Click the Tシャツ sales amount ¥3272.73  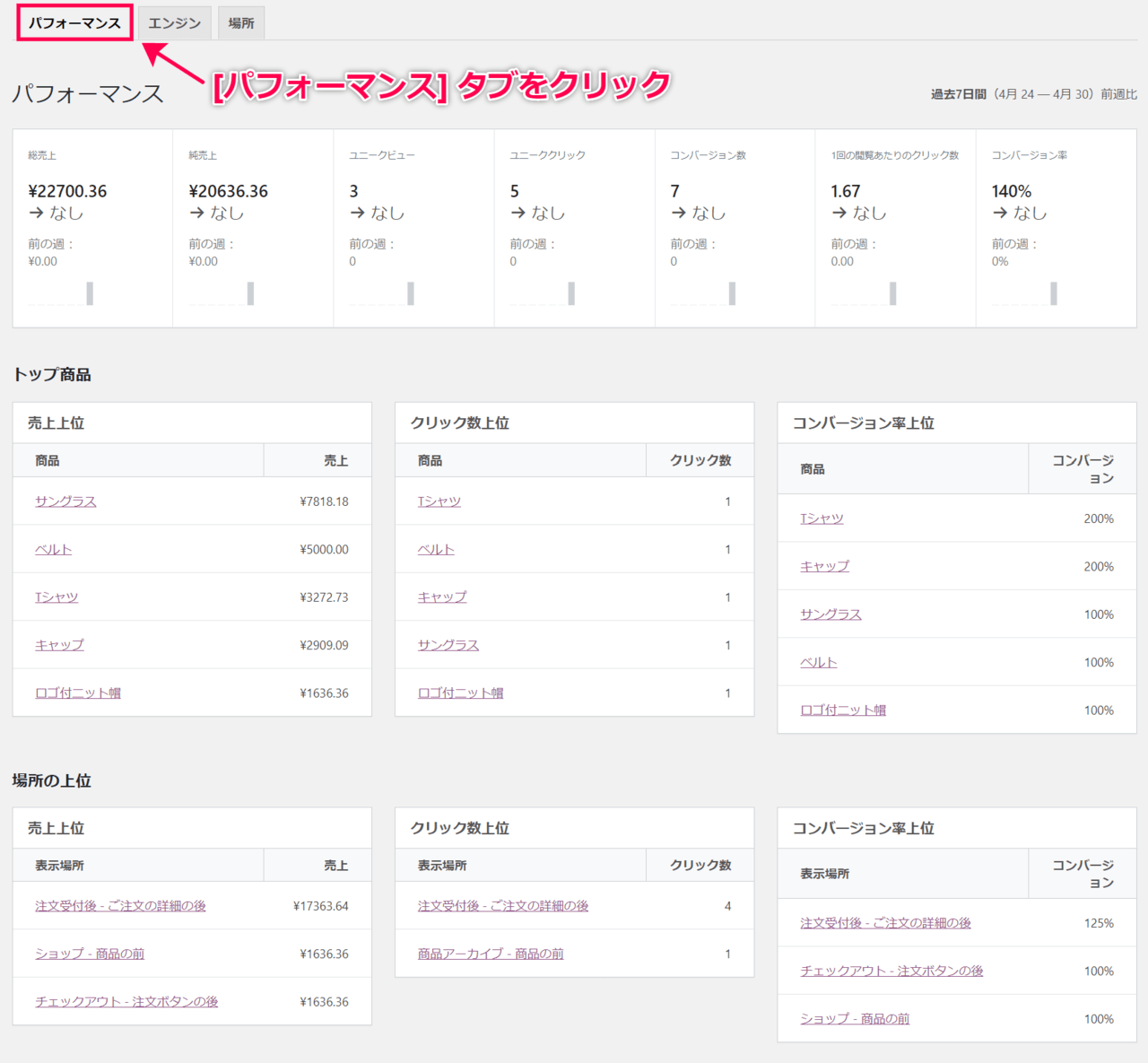[324, 597]
